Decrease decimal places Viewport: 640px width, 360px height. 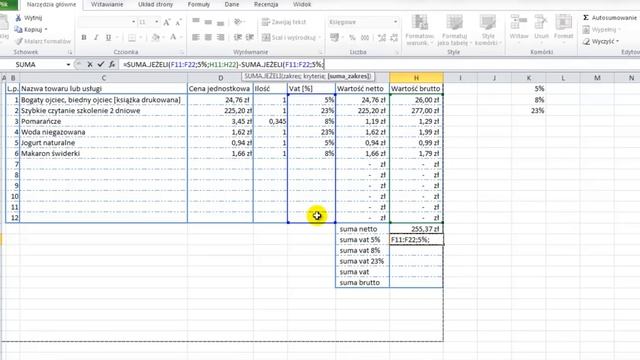click(394, 38)
